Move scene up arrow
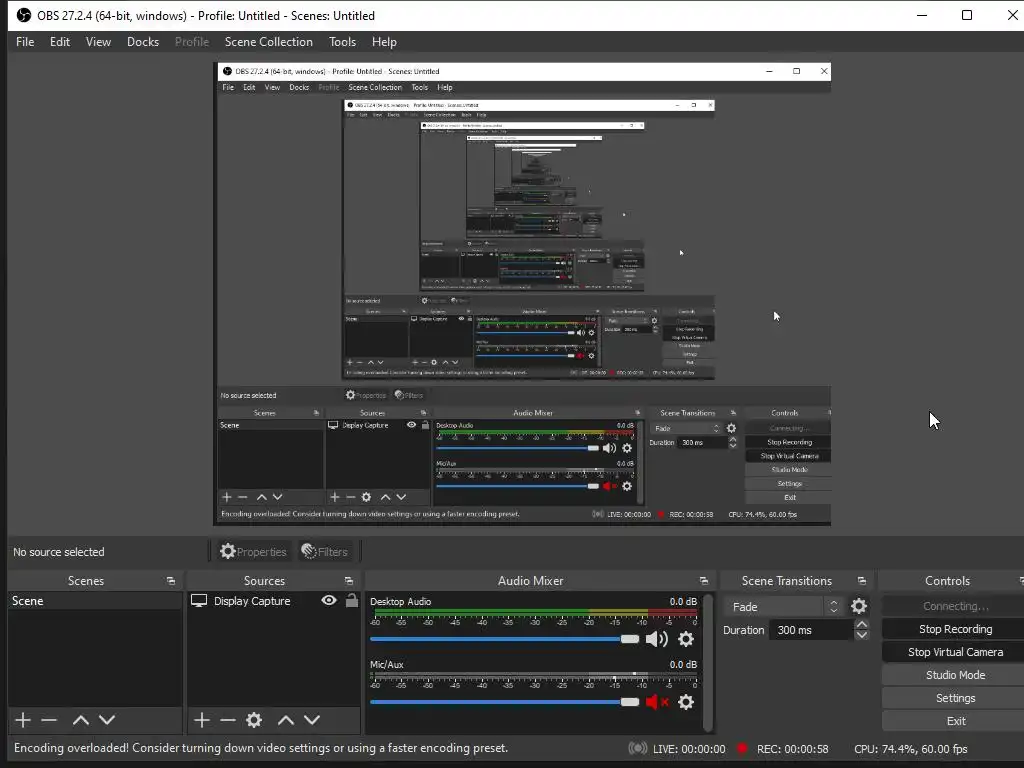The height and width of the screenshot is (768, 1024). tap(80, 720)
